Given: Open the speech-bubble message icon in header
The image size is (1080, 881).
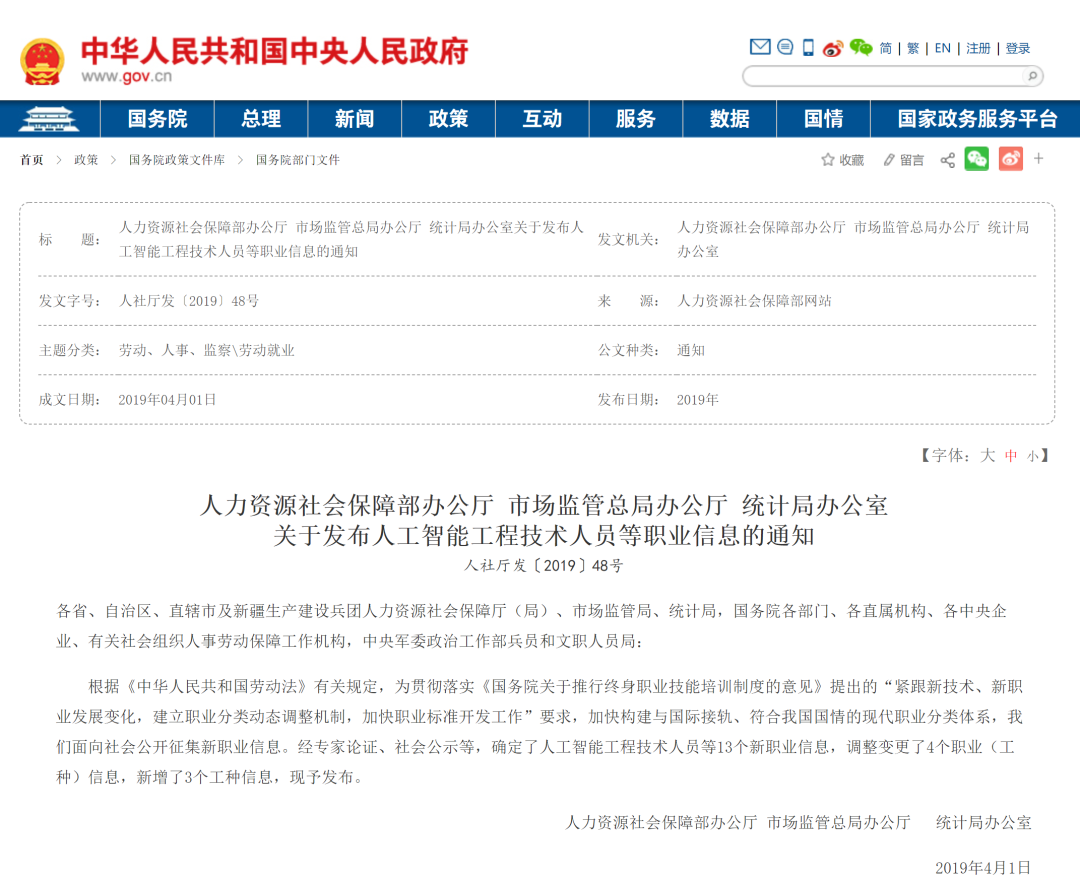Looking at the screenshot, I should click(x=785, y=47).
